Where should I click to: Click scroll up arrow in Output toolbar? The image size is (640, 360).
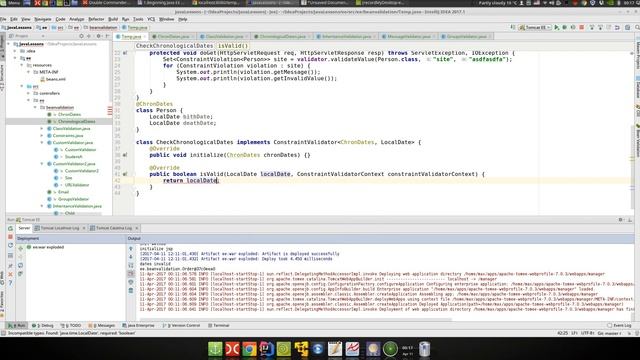pyautogui.click(x=131, y=249)
